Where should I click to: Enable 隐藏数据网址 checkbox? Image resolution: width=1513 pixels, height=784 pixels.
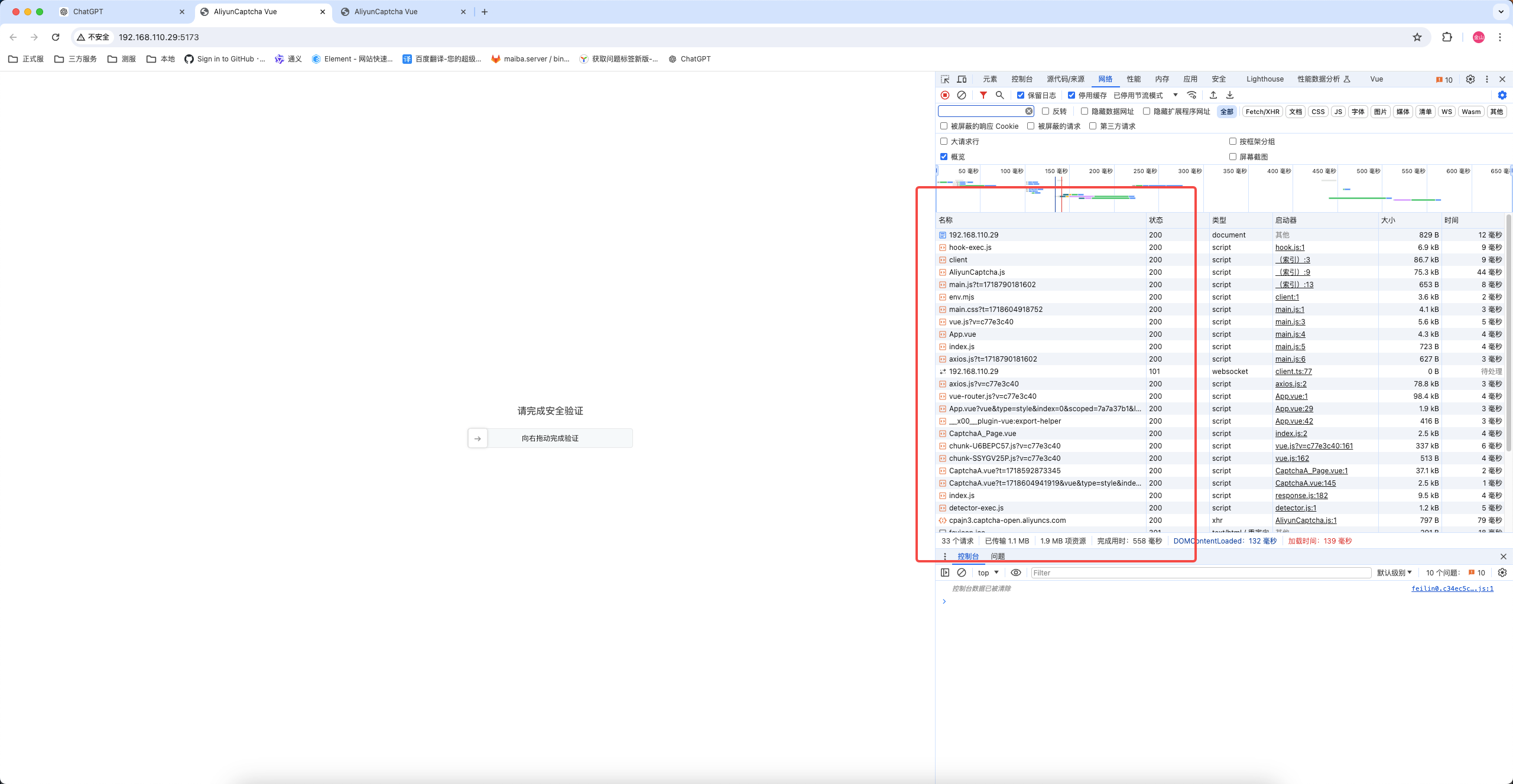tap(1085, 111)
